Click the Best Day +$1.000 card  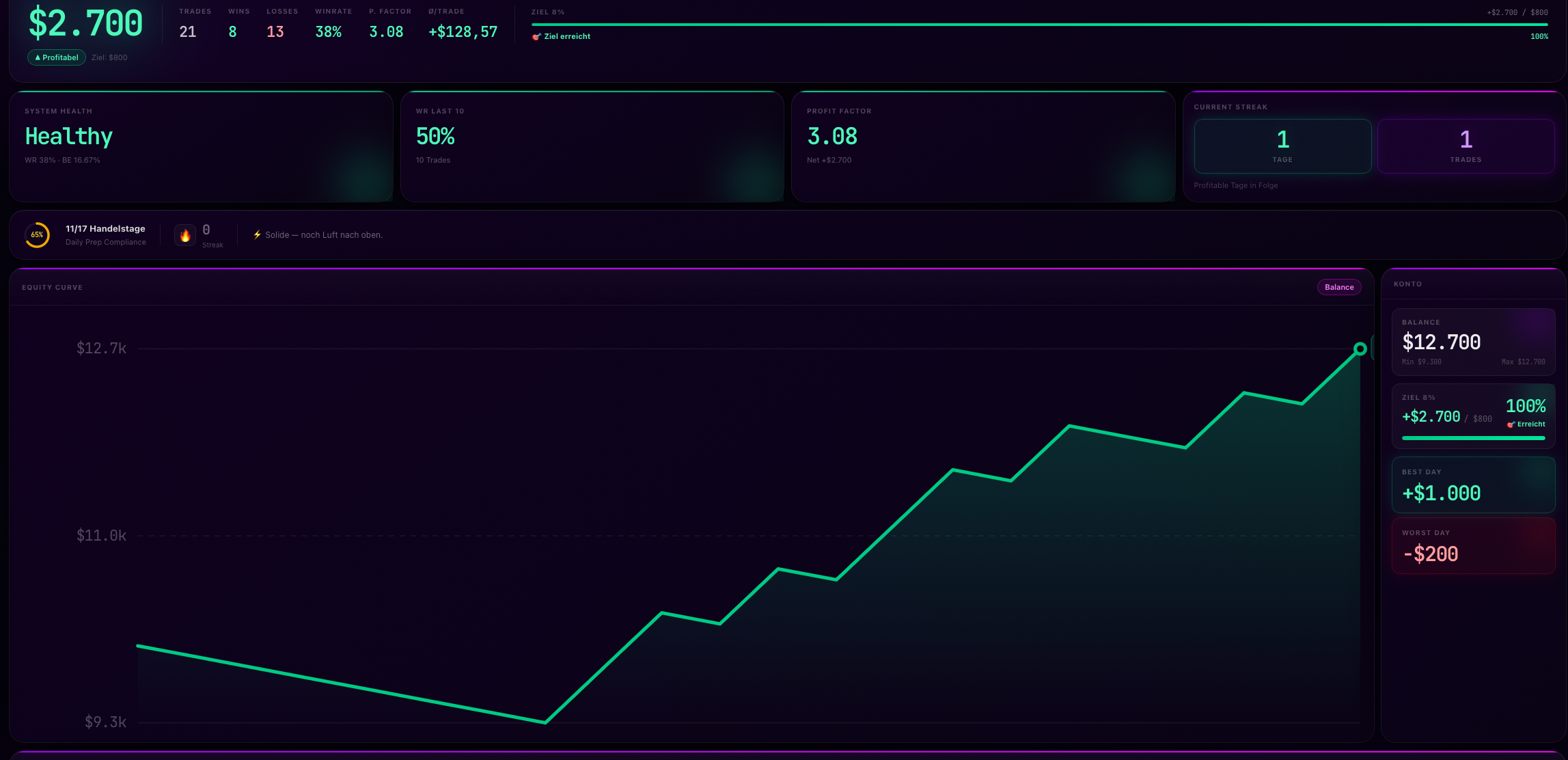(x=1473, y=485)
